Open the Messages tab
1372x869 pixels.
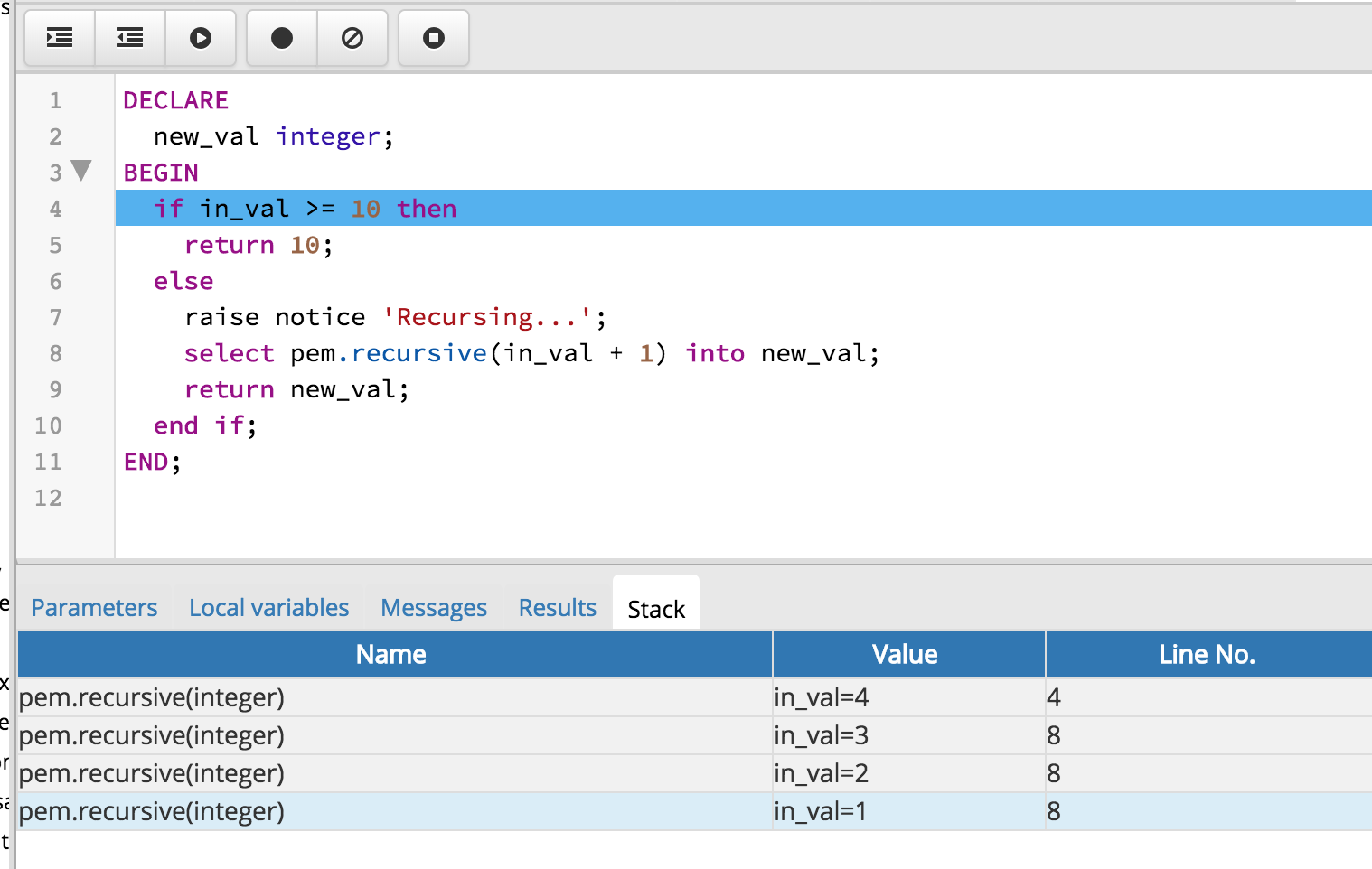(x=434, y=608)
